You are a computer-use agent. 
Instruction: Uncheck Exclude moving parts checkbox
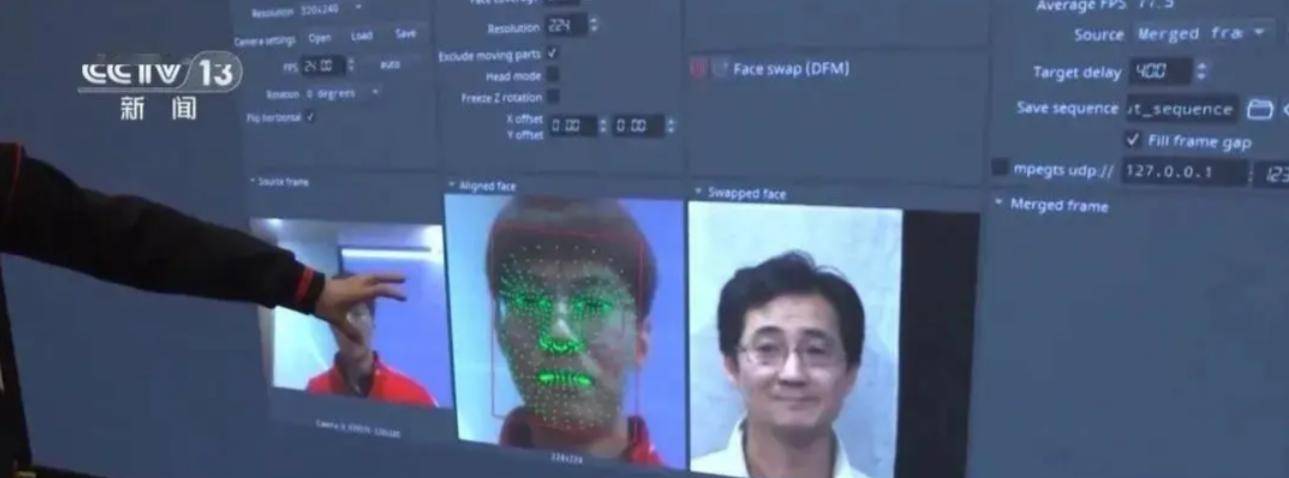pyautogui.click(x=552, y=53)
